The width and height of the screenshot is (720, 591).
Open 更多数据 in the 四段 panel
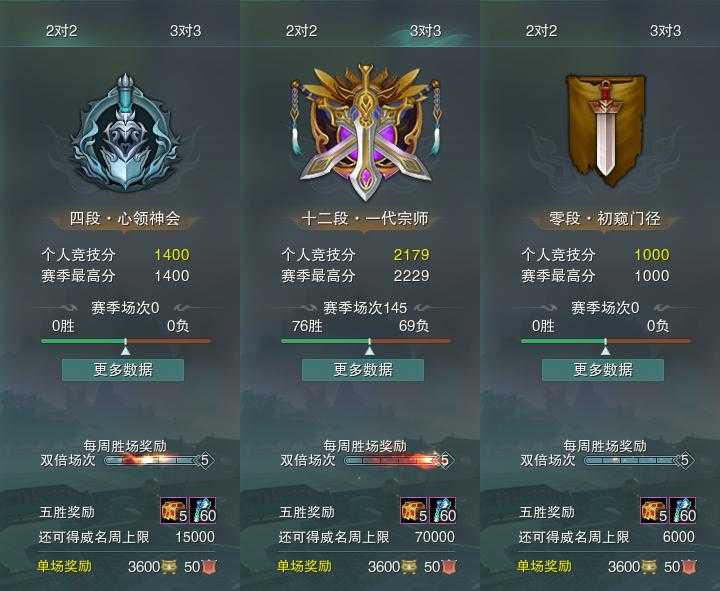coord(123,370)
